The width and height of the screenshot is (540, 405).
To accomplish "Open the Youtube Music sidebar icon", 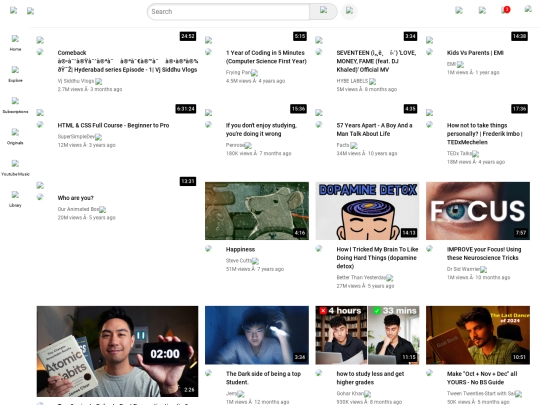I will tap(15, 164).
